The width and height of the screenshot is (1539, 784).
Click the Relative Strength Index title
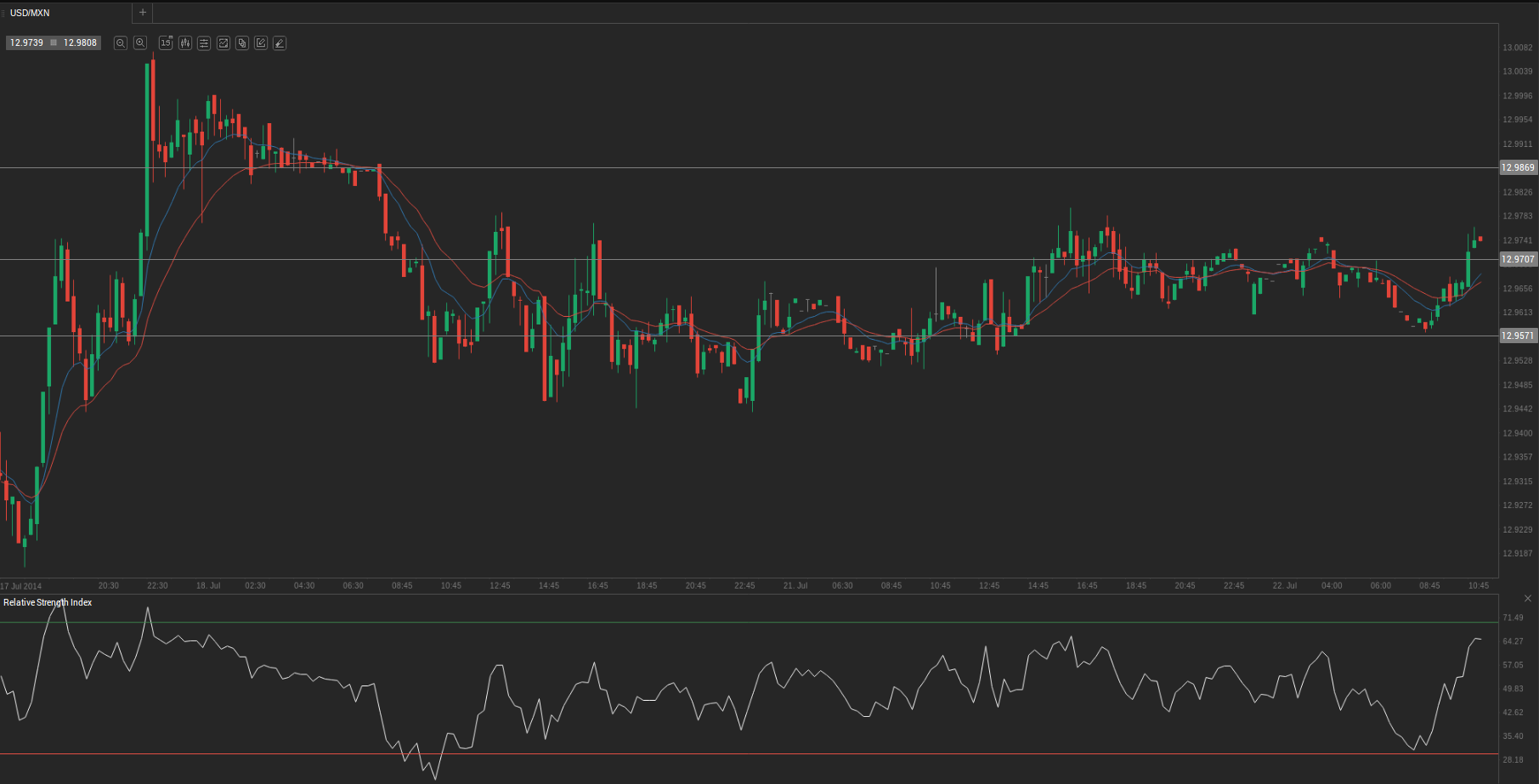48,602
